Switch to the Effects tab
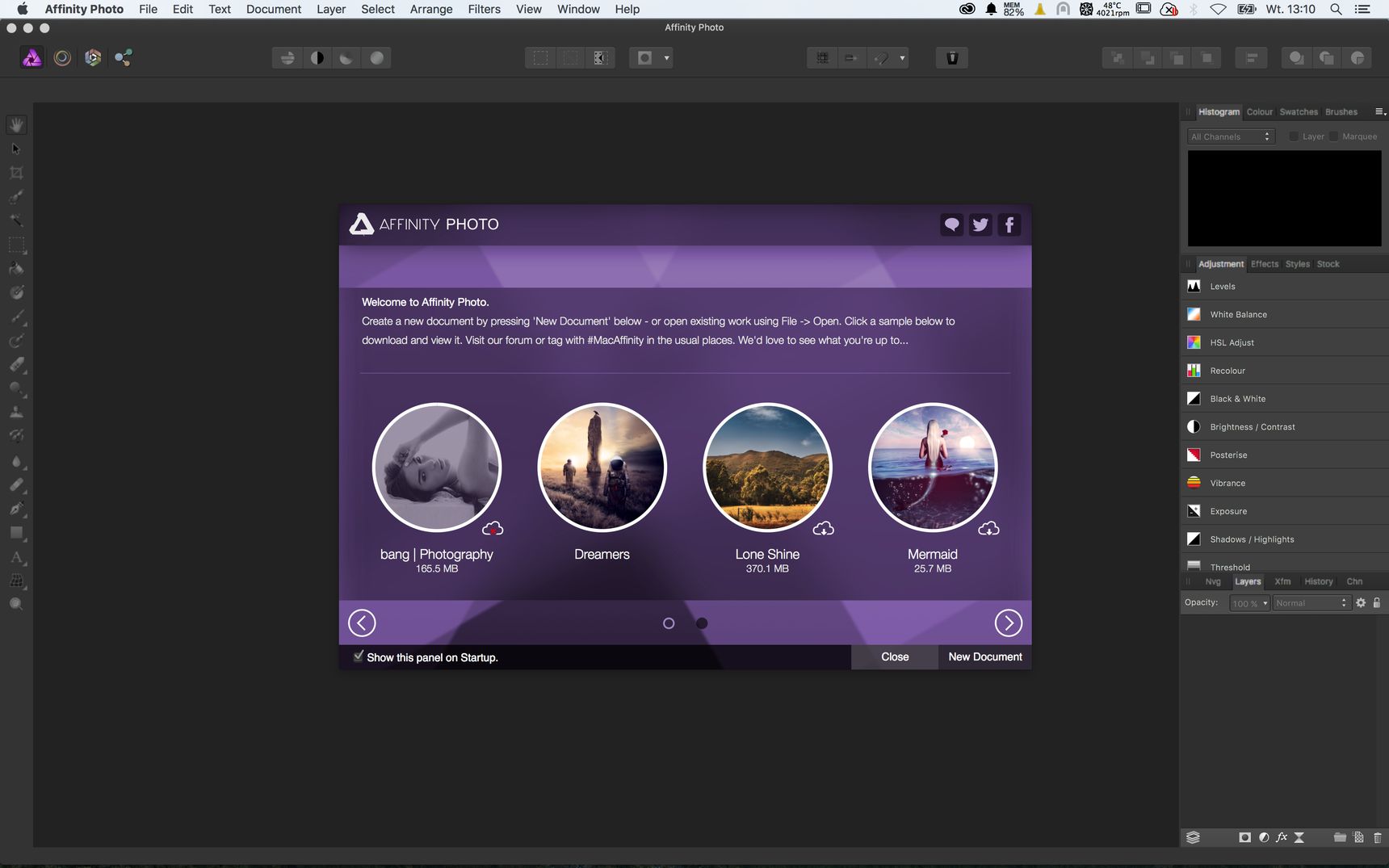This screenshot has width=1389, height=868. [x=1265, y=264]
